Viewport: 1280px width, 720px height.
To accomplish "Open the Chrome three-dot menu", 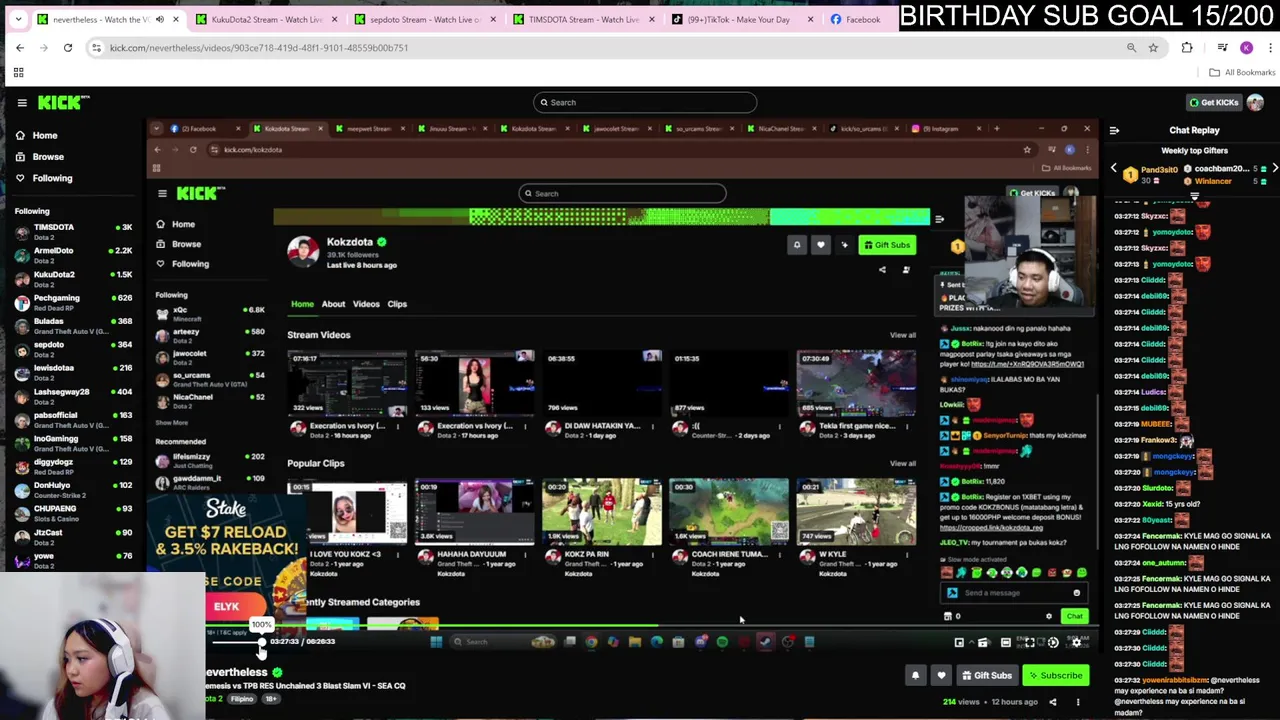I will click(x=1269, y=48).
